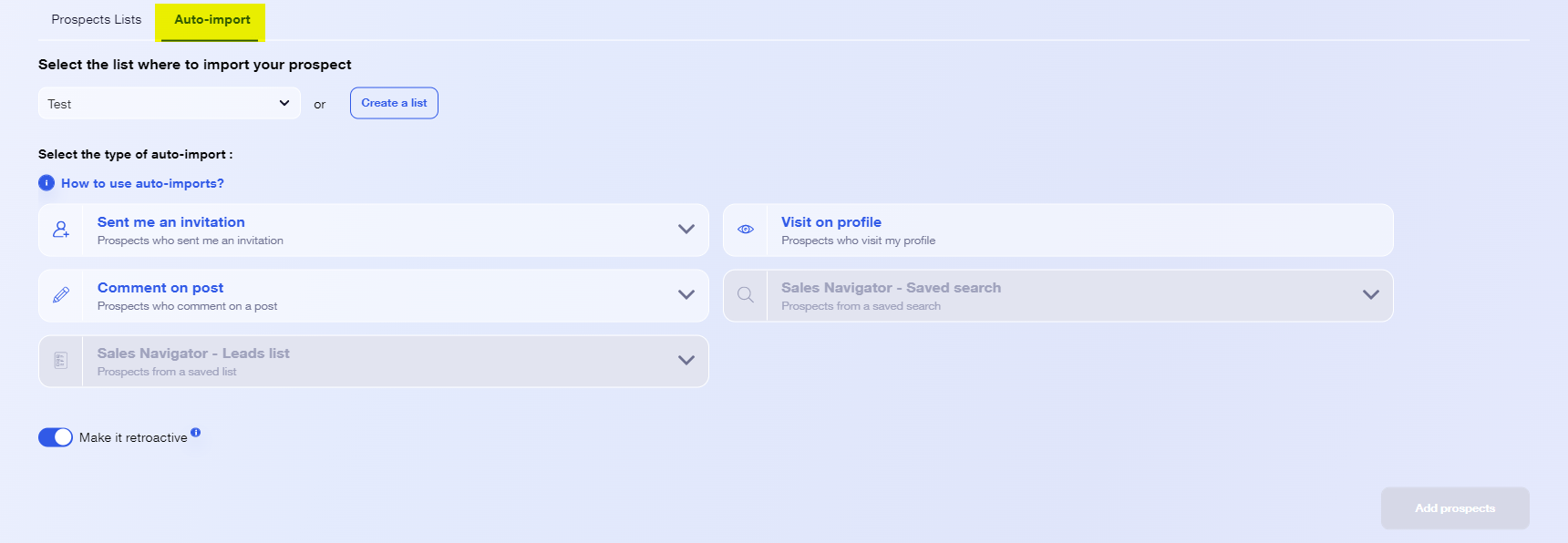This screenshot has height=543, width=1568.
Task: Open the How to use auto-imports link
Action: tap(142, 183)
